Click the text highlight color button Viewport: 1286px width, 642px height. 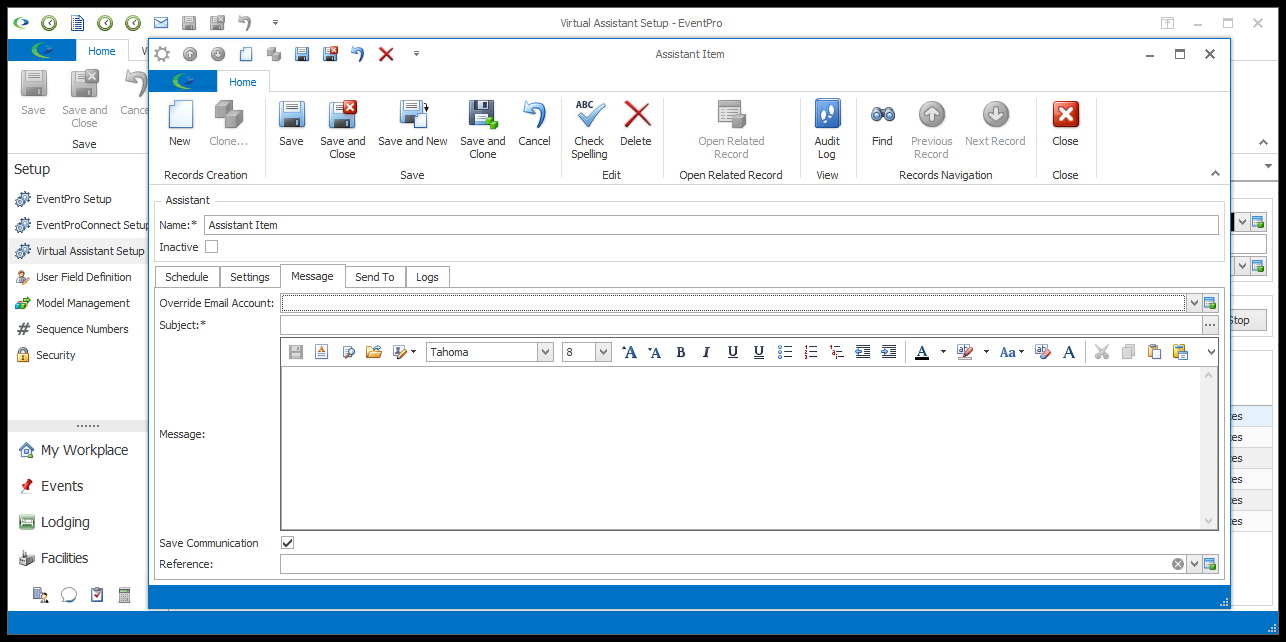click(x=965, y=352)
